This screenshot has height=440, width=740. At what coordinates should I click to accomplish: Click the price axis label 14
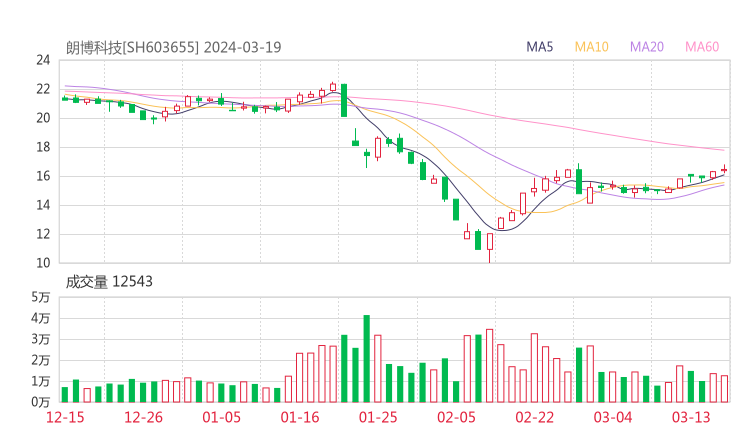(x=43, y=205)
